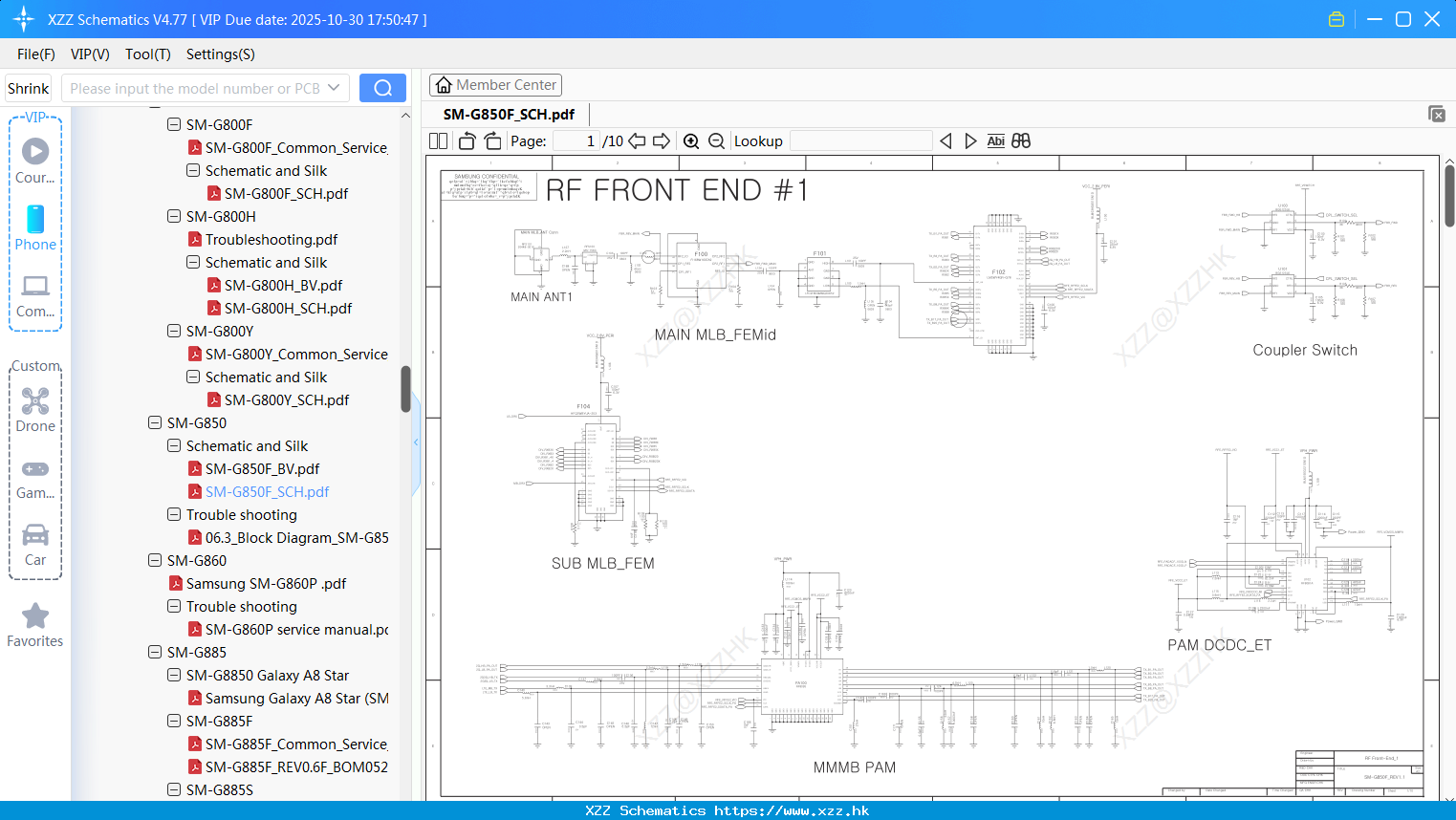Open the Tool(T) menu
The image size is (1456, 820).
point(148,54)
